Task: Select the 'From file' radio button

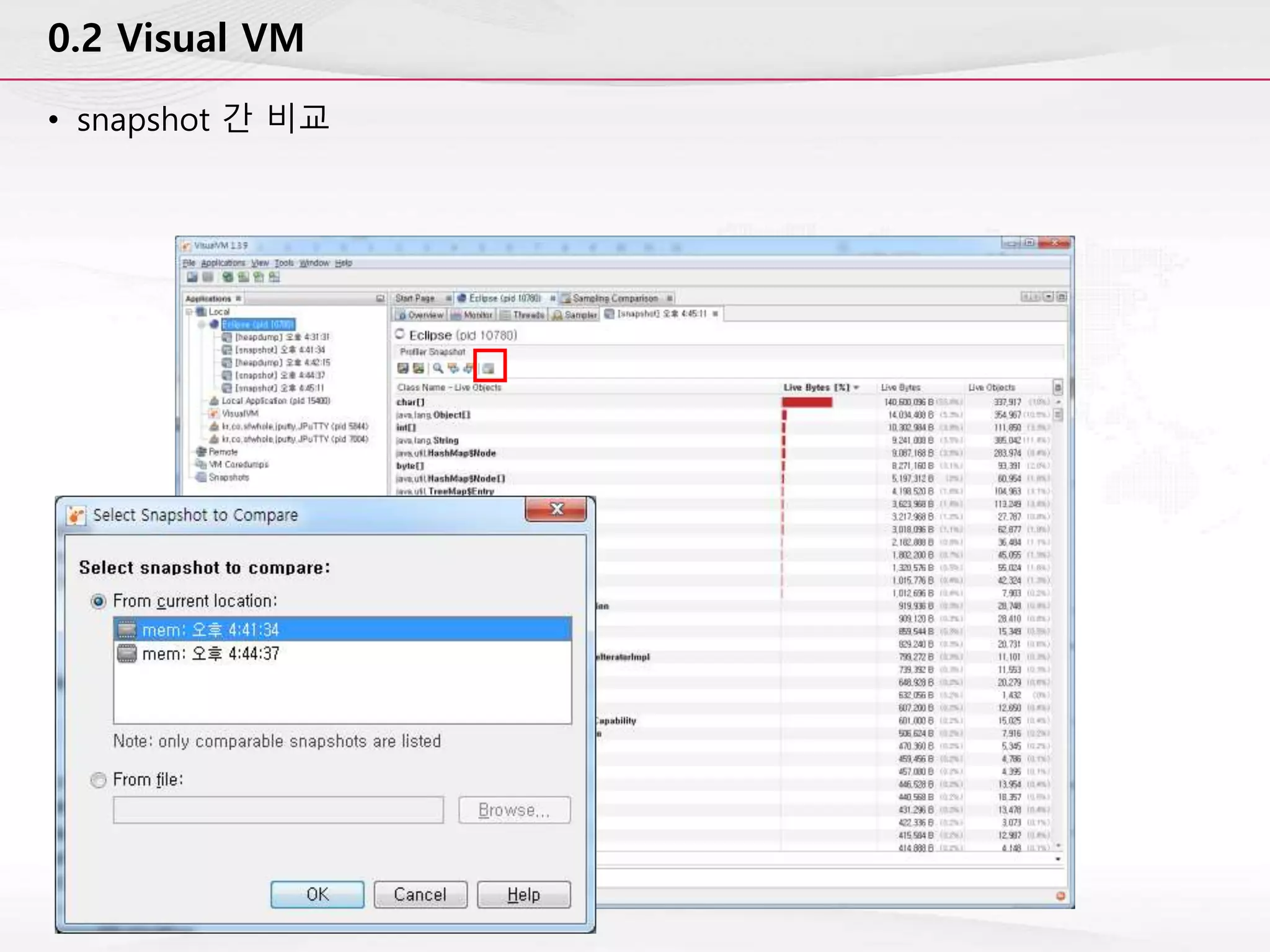Action: pos(98,780)
